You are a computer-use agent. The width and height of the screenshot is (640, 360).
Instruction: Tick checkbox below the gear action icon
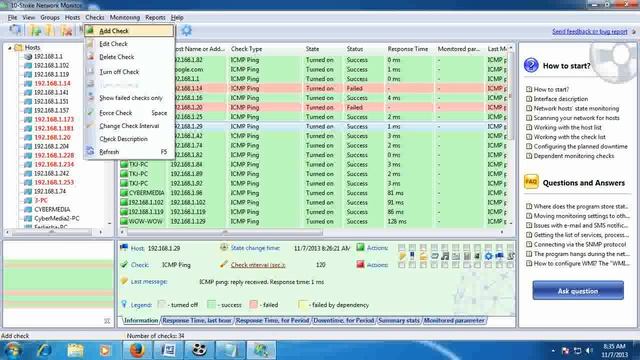click(x=488, y=265)
